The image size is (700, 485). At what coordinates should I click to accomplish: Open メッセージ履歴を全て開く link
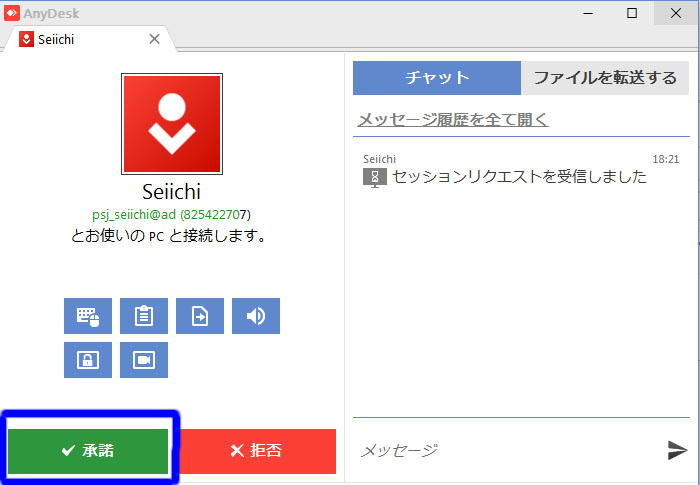coord(453,120)
